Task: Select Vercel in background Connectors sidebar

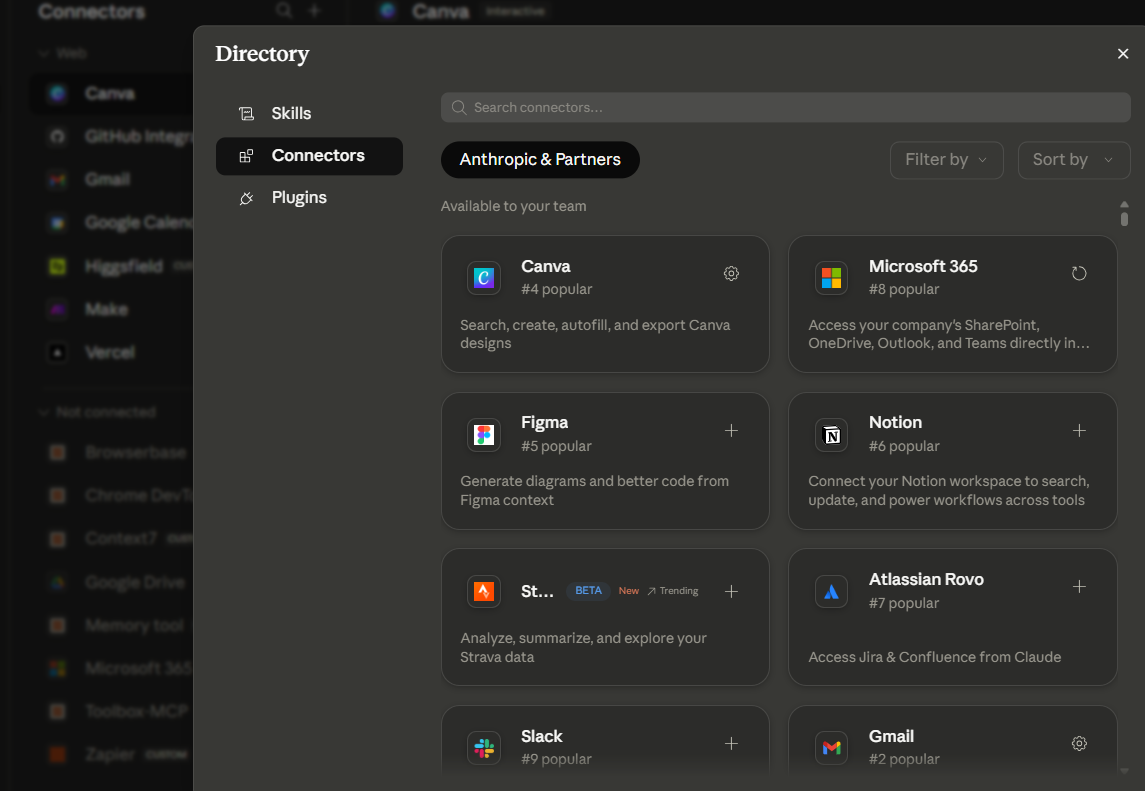Action: coord(111,352)
